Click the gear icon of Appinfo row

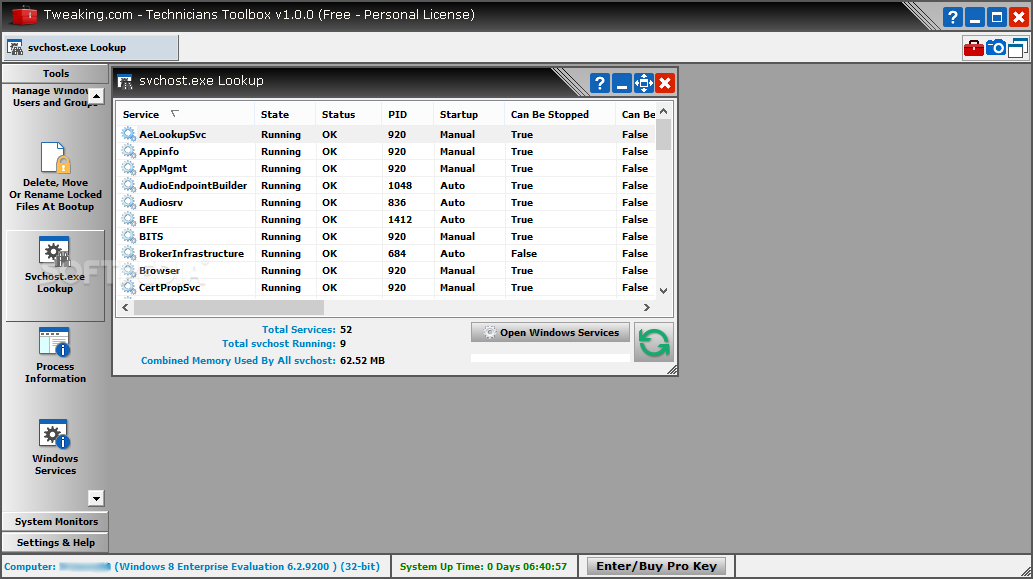pyautogui.click(x=129, y=152)
